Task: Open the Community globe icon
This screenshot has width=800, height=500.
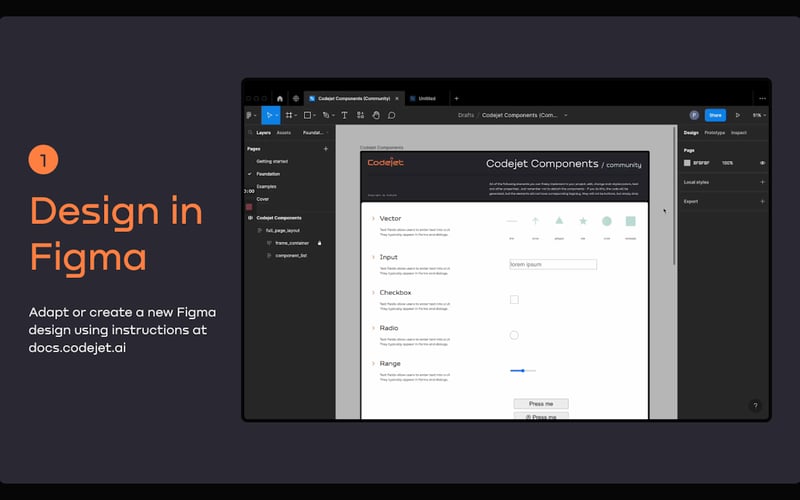Action: (295, 98)
